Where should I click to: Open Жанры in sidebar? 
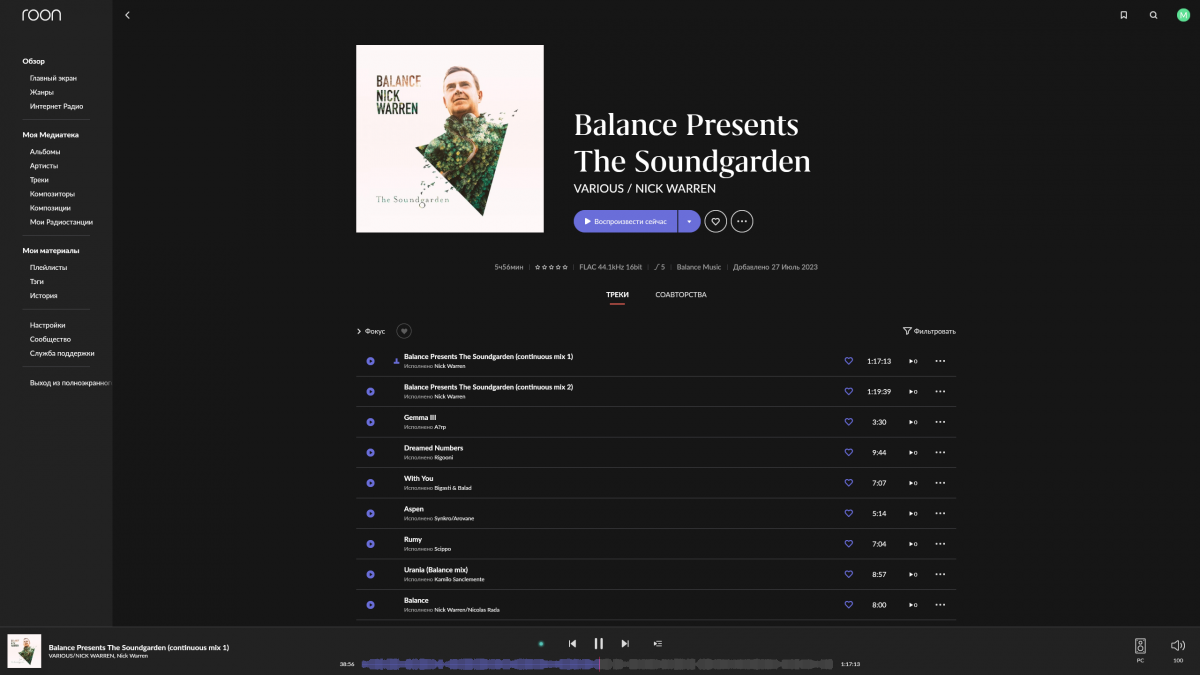(x=41, y=92)
